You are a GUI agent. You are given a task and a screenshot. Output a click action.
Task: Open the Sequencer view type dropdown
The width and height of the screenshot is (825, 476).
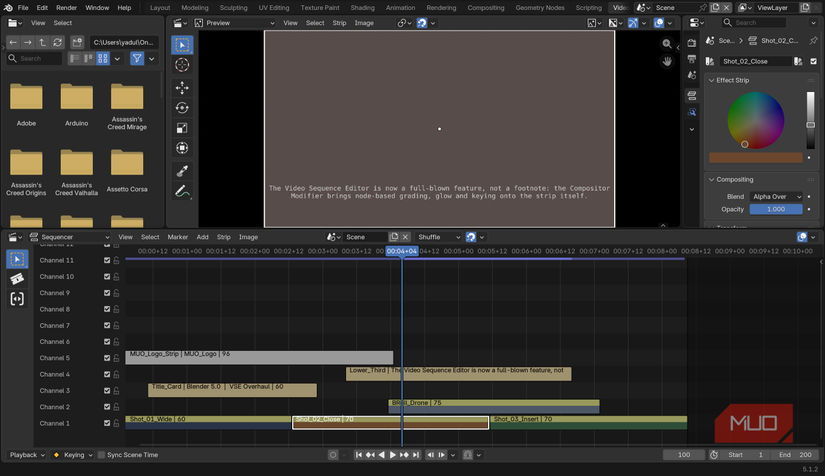pos(70,237)
